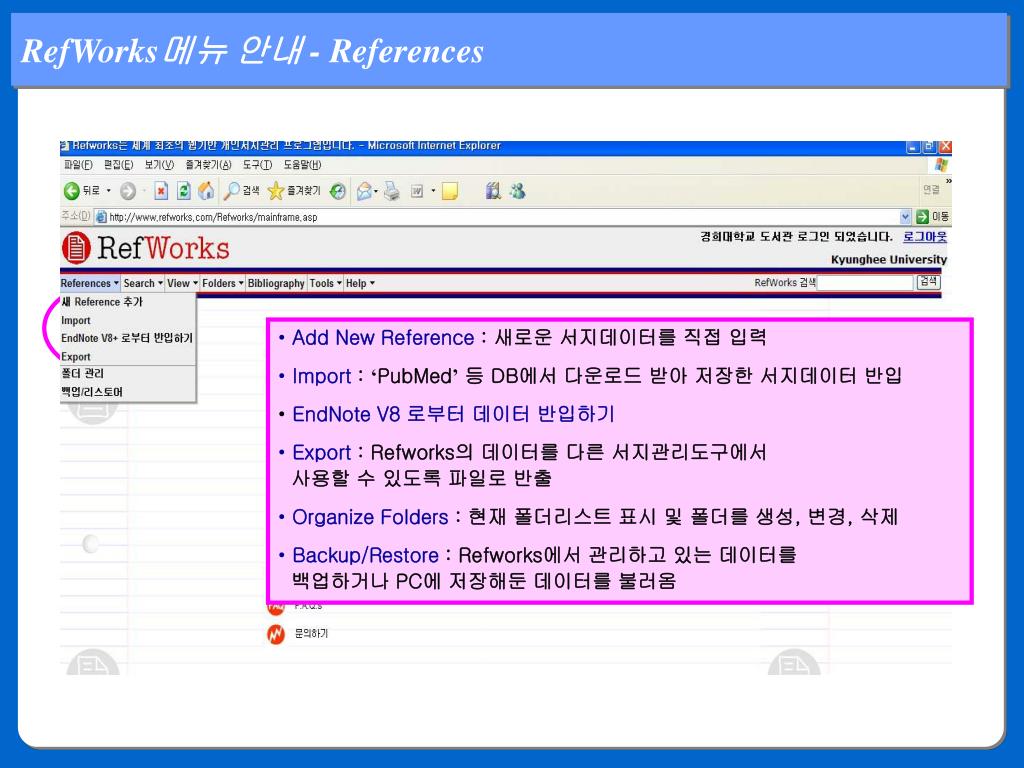
Task: Click the Windows flag logo in IE
Action: pos(941,165)
